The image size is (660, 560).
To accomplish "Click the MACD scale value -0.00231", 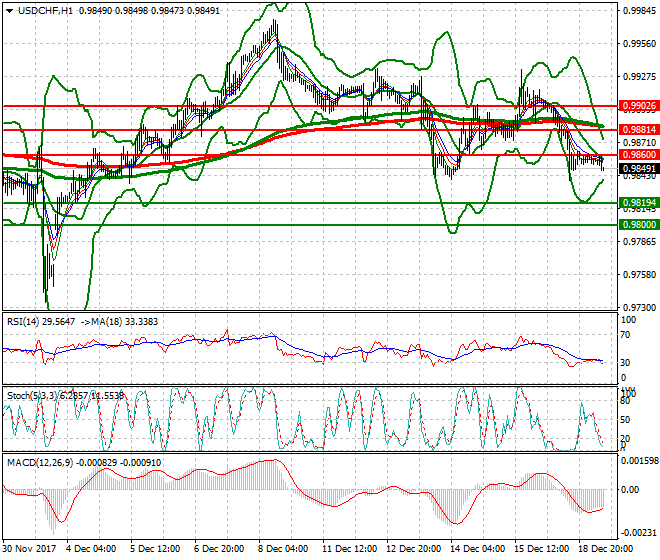I will [x=639, y=533].
